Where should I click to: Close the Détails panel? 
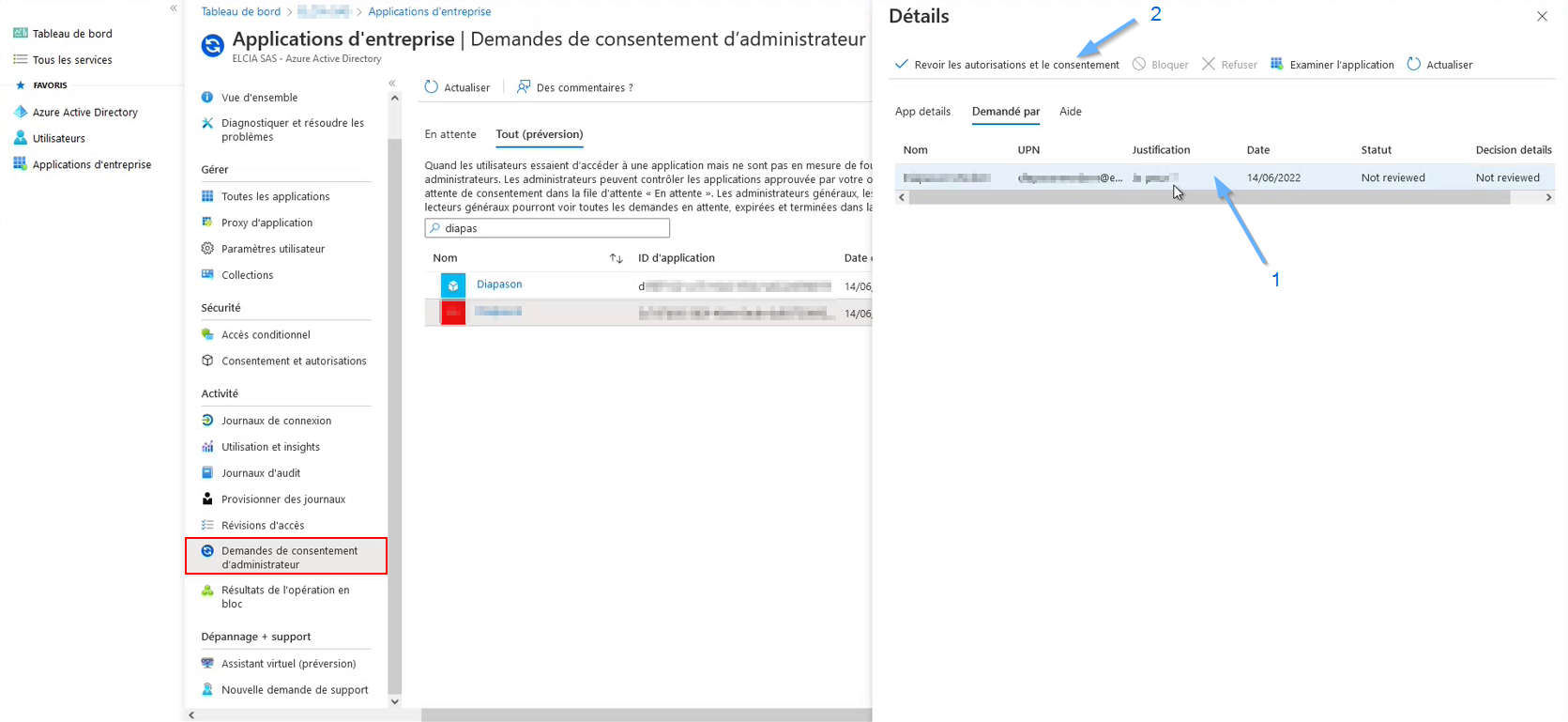coord(1542,16)
